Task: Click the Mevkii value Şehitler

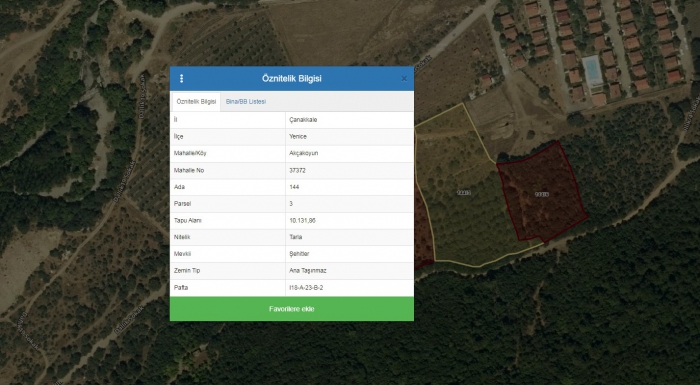Action: pos(299,254)
